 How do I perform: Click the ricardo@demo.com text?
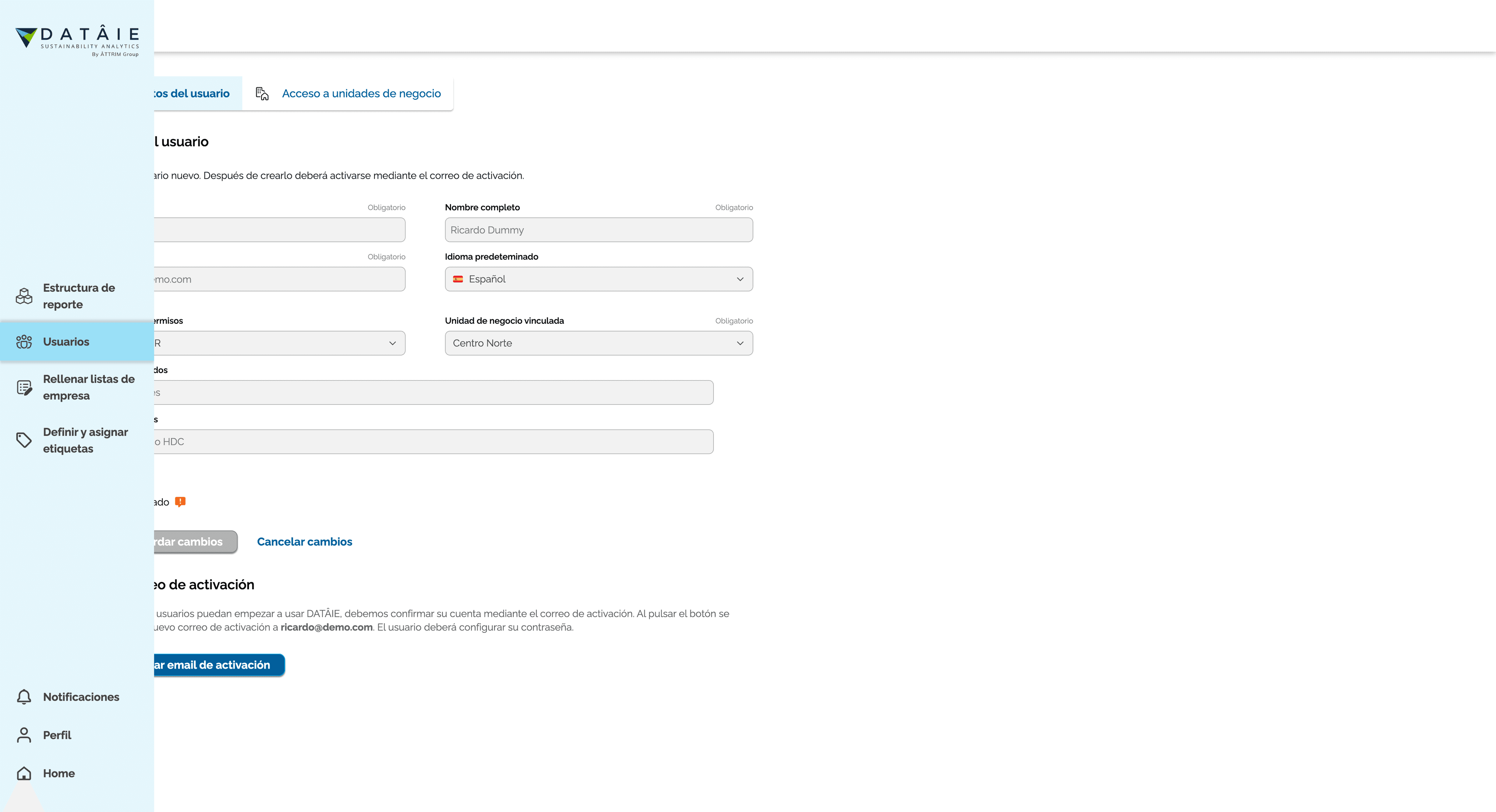pos(326,627)
